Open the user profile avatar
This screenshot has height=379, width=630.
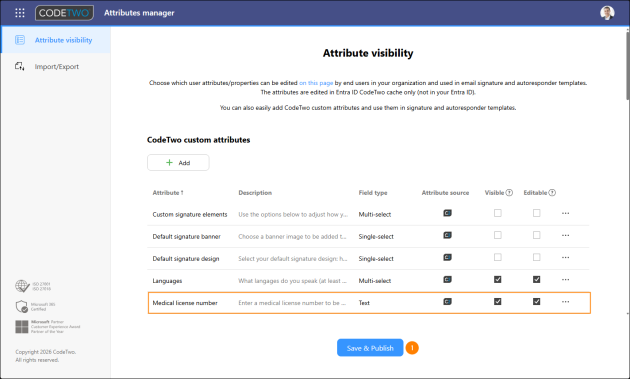pos(607,13)
